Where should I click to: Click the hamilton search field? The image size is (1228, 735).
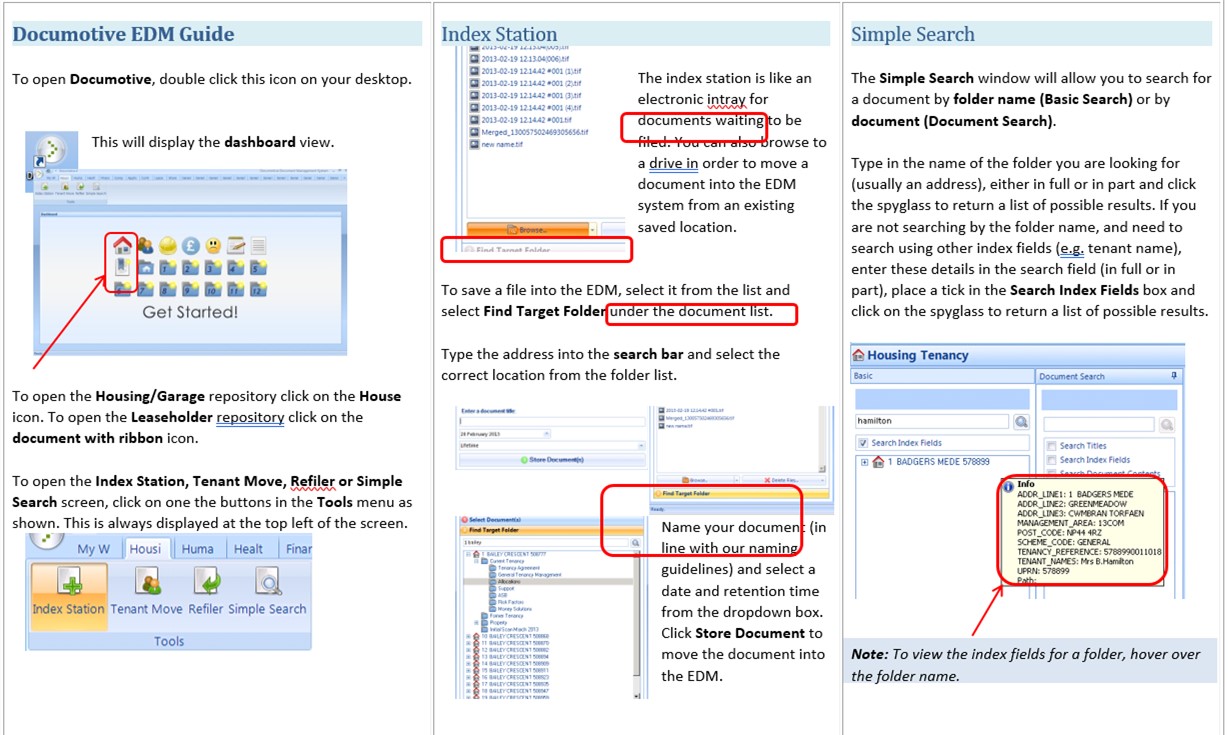coord(932,423)
